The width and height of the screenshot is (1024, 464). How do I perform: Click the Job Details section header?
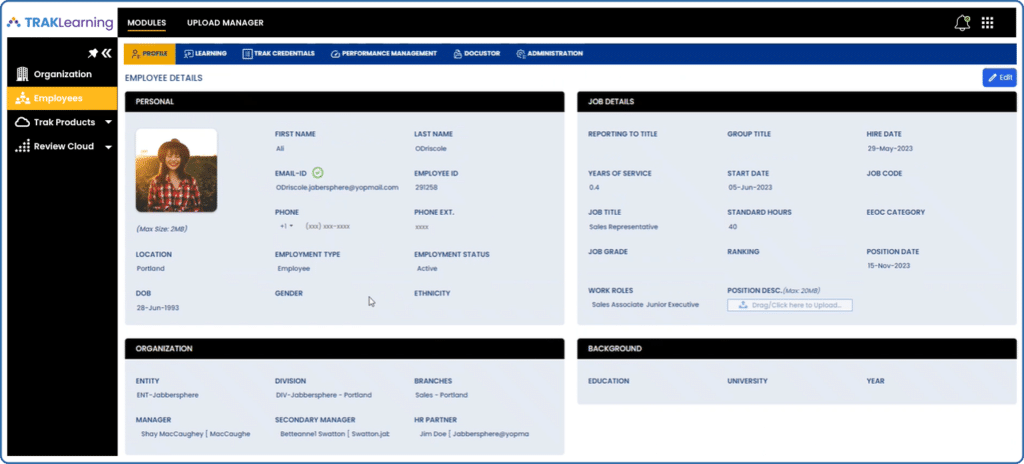click(797, 101)
